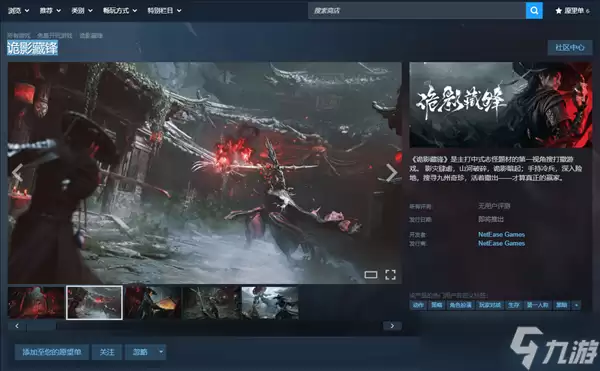
Task: Focus the store search input field
Action: 417,11
